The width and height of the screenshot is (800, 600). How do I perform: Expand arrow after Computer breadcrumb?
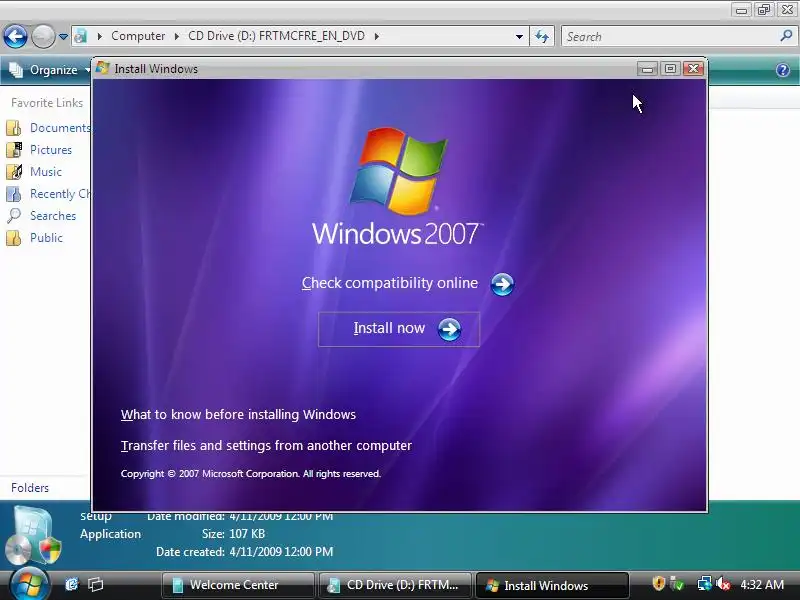(x=177, y=36)
